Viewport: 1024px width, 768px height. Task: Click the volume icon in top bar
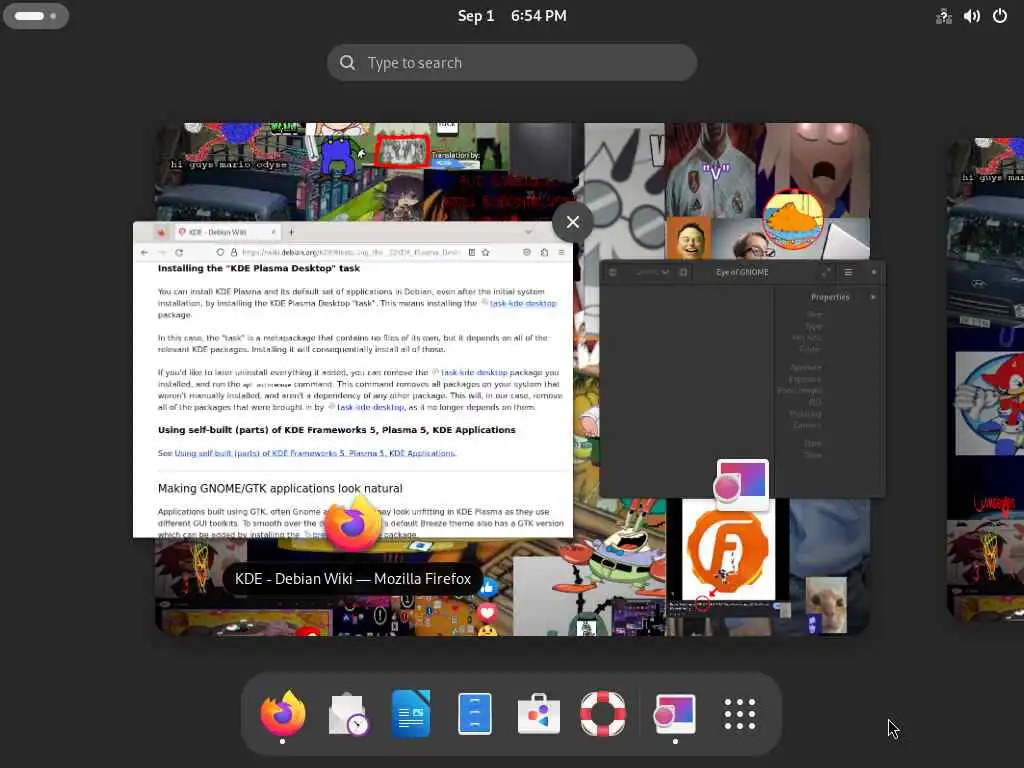click(x=972, y=16)
